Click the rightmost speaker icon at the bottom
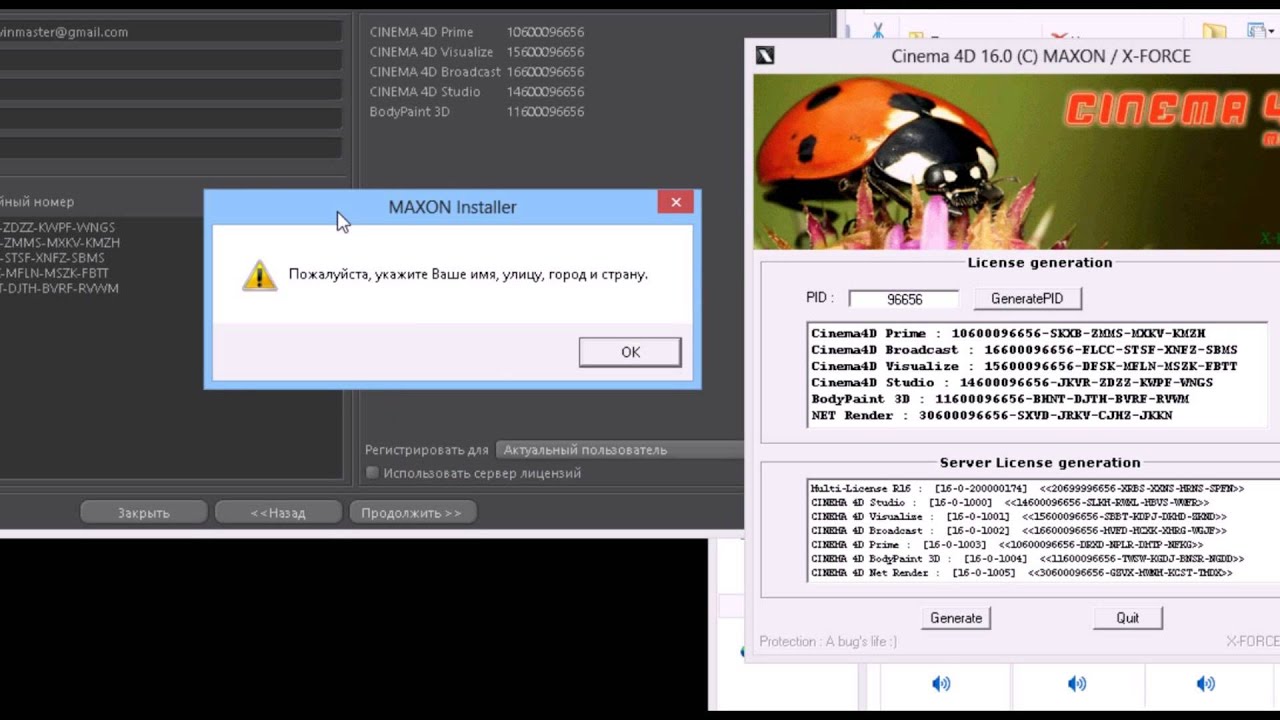The height and width of the screenshot is (720, 1280). click(x=1206, y=684)
